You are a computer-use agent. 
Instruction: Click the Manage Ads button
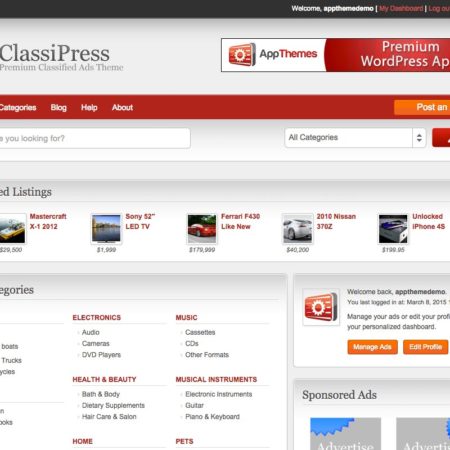click(x=372, y=347)
